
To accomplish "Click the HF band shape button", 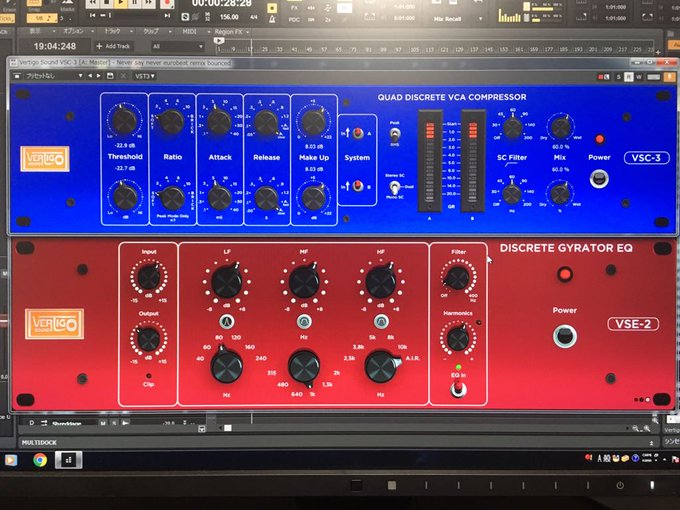I will (381, 321).
